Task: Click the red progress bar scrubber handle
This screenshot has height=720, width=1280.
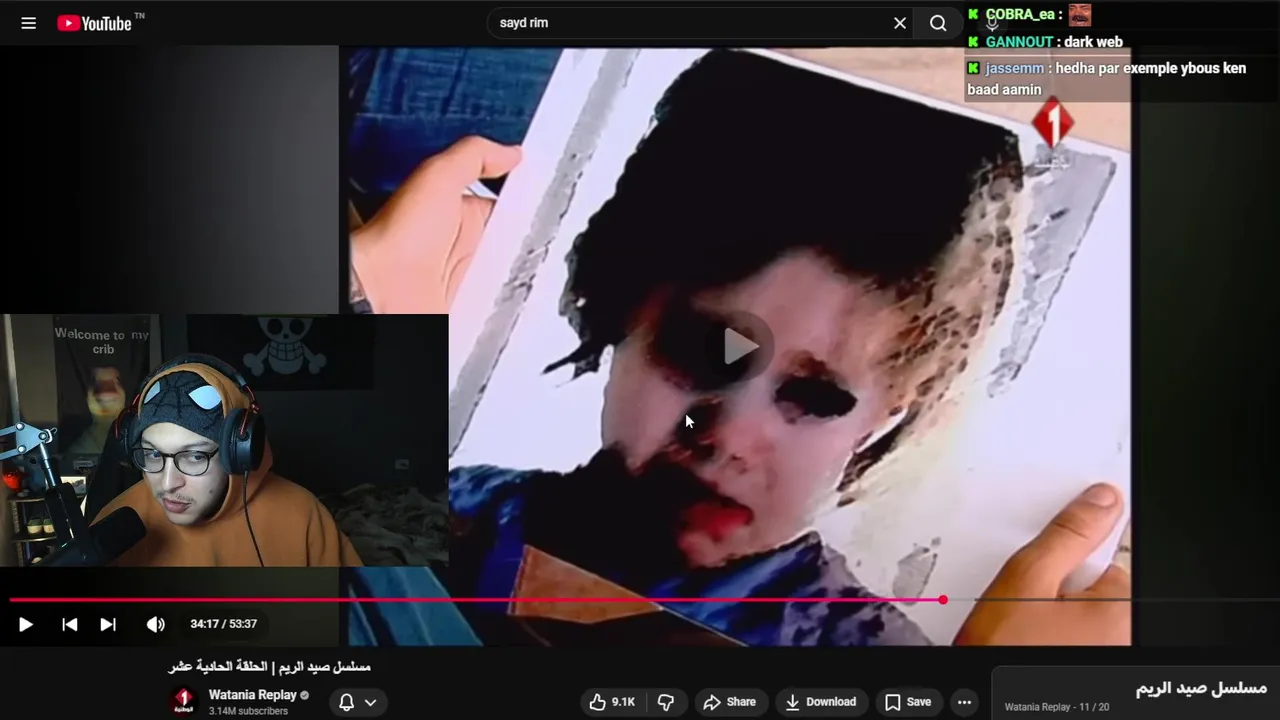Action: [x=943, y=600]
